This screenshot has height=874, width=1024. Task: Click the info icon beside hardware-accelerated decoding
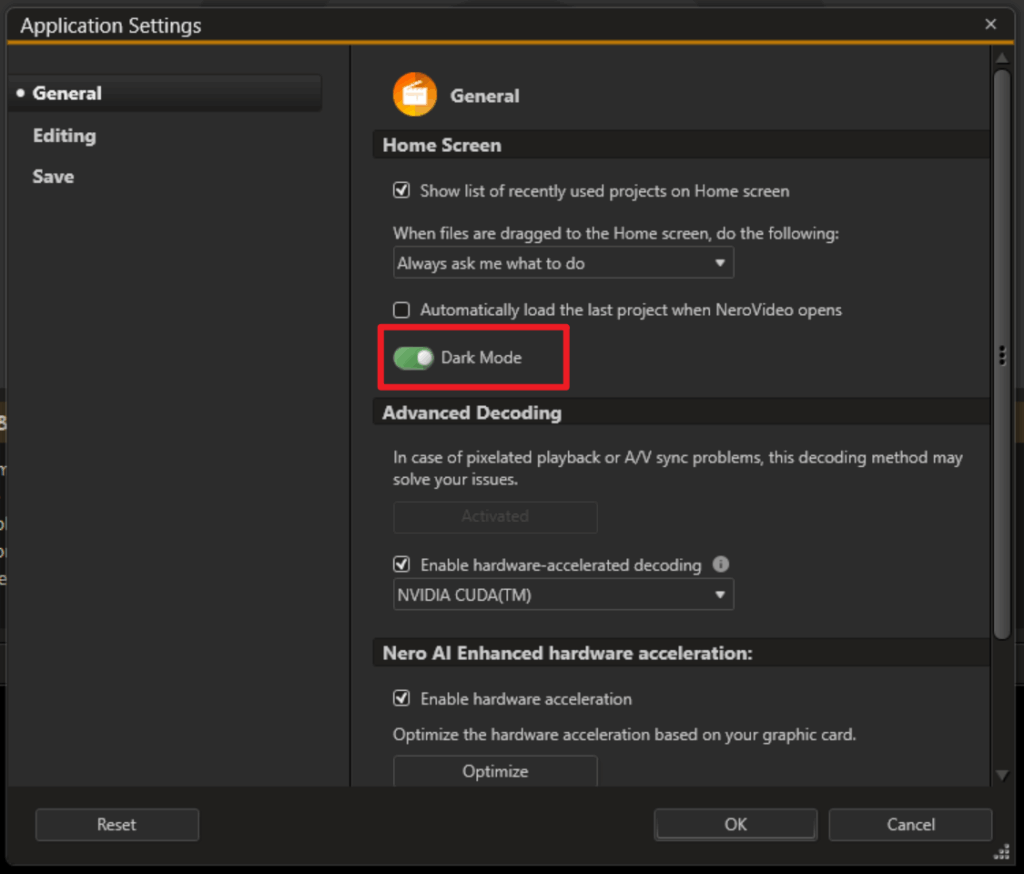(721, 564)
